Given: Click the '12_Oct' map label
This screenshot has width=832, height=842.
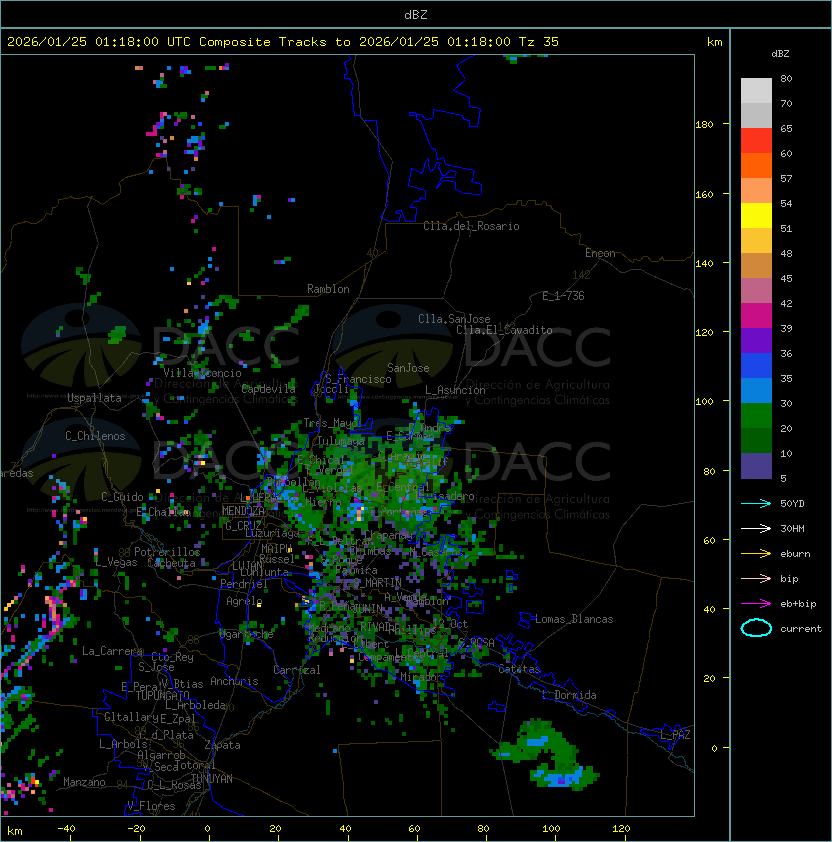Looking at the screenshot, I should click(x=450, y=624).
